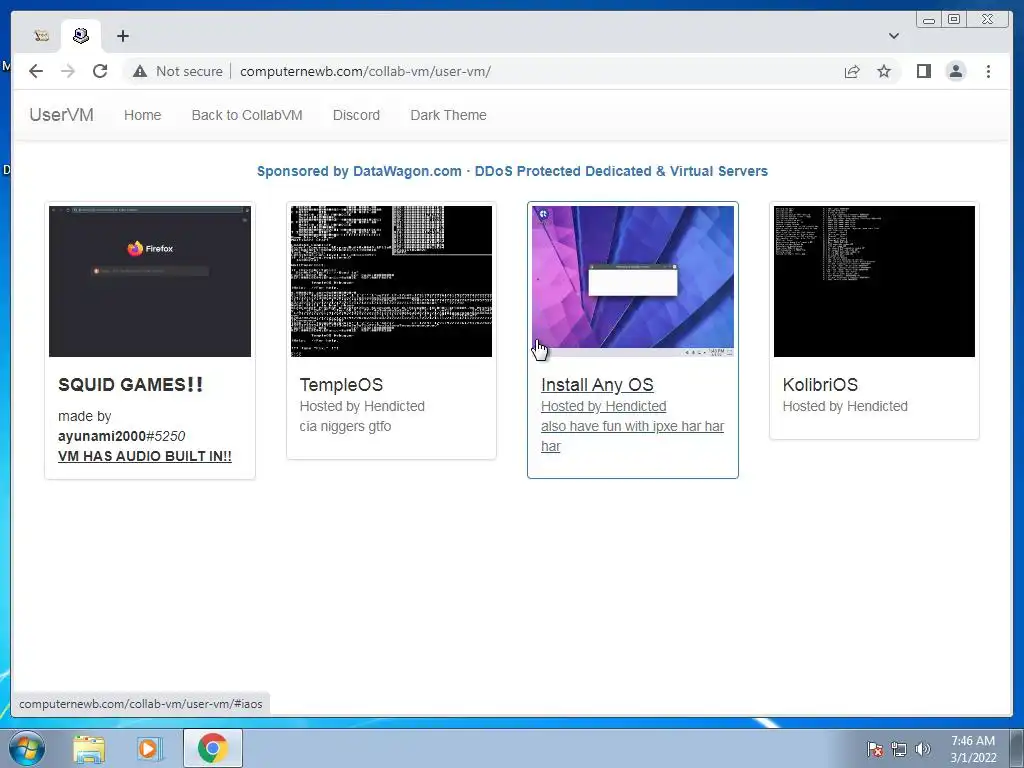The image size is (1024, 768).
Task: Minimize the Chrome window
Action: tap(928, 20)
